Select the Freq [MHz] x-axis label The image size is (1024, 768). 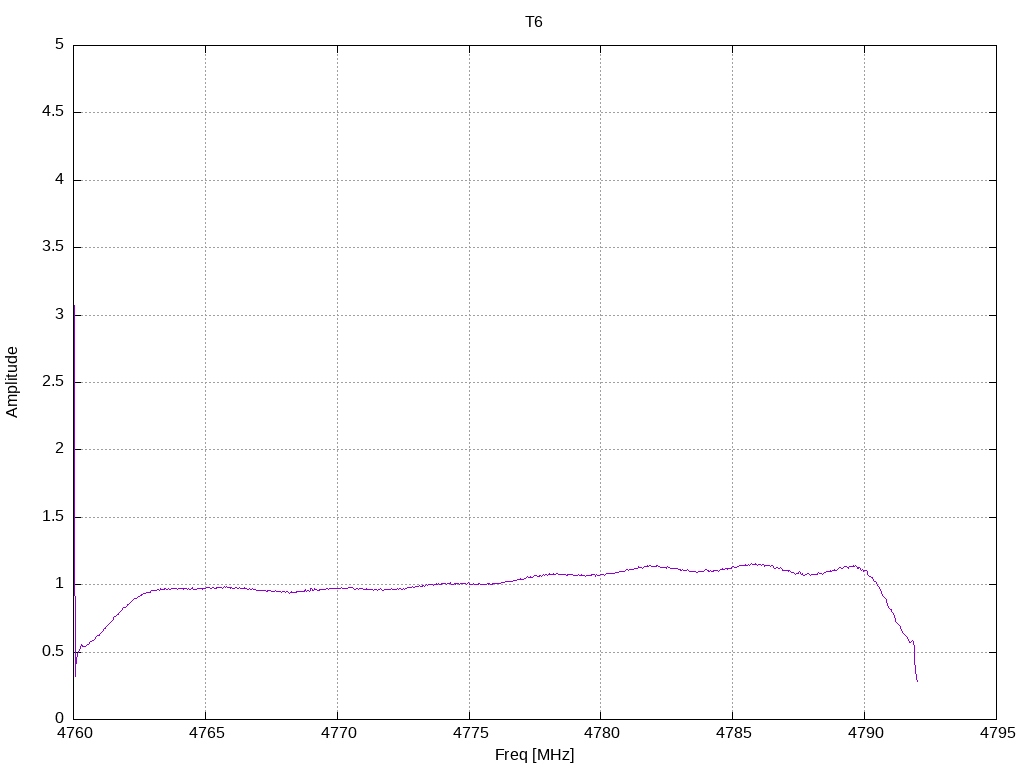(534, 755)
